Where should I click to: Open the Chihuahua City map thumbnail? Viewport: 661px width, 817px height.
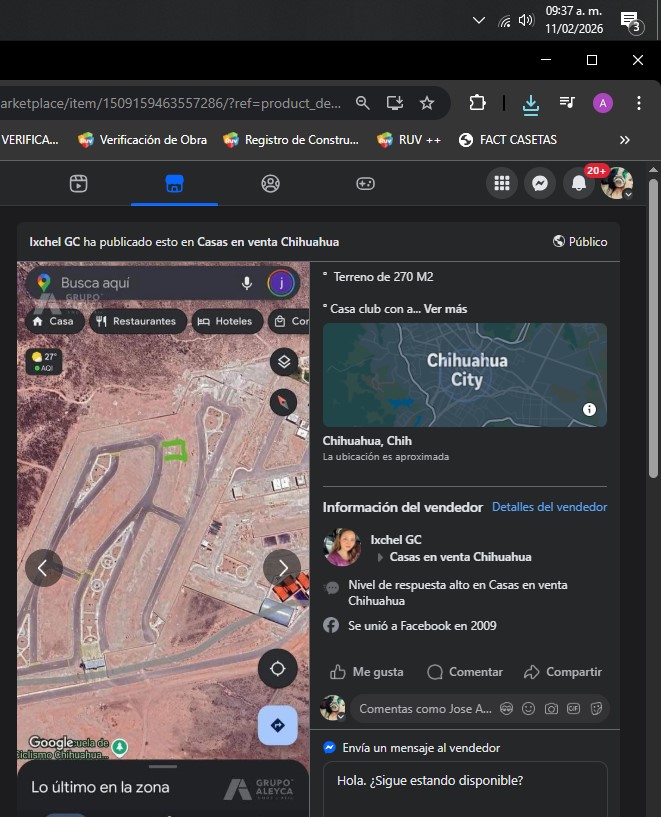pos(465,375)
